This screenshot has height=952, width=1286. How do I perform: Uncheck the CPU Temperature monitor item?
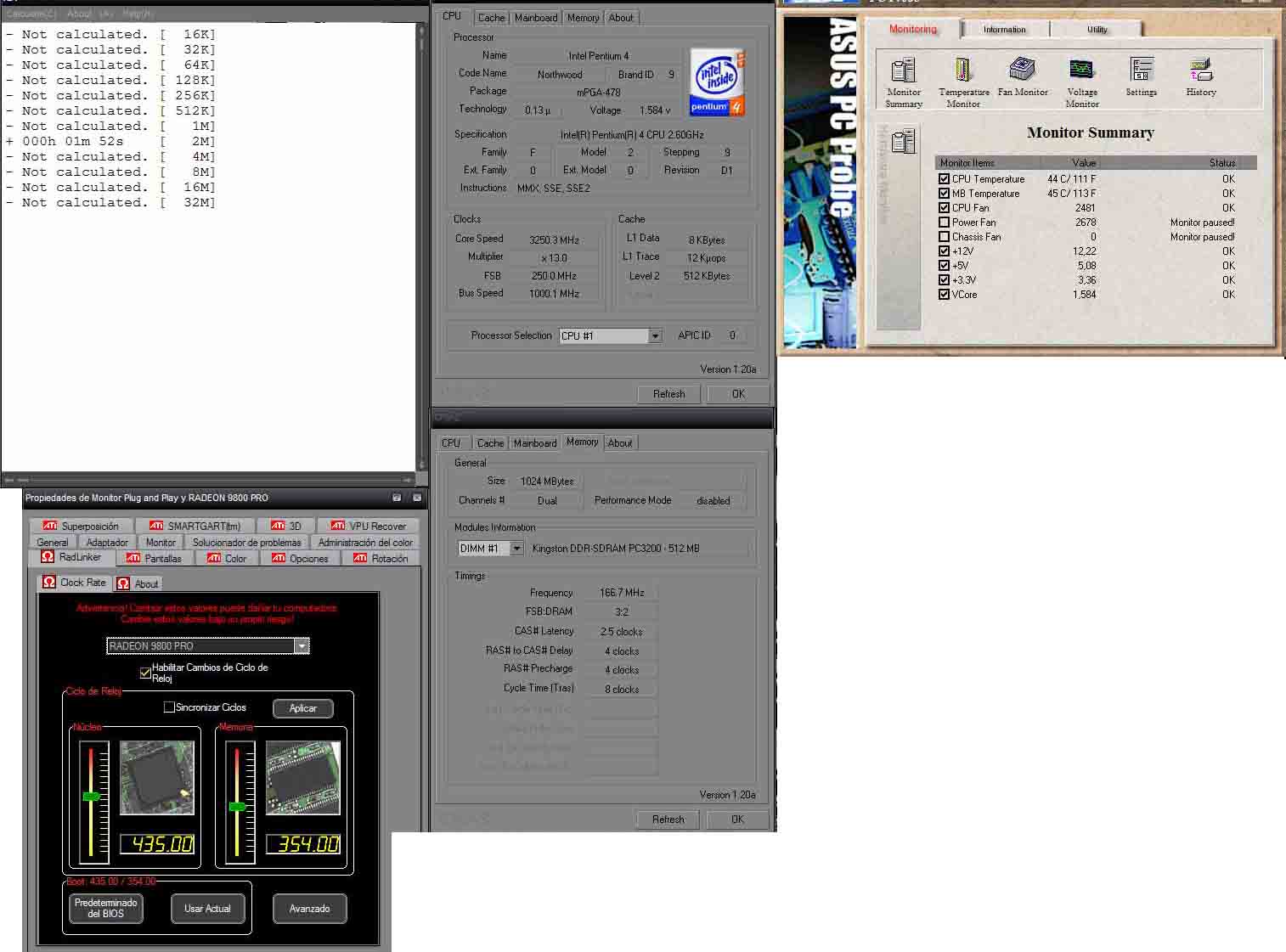pyautogui.click(x=944, y=179)
